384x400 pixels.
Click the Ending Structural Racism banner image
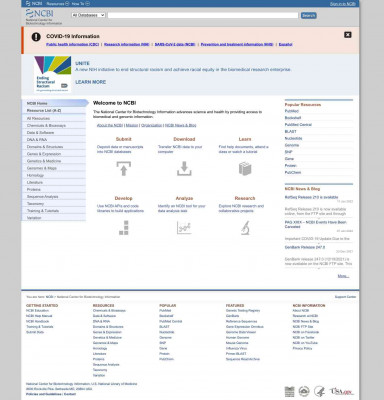[53, 74]
